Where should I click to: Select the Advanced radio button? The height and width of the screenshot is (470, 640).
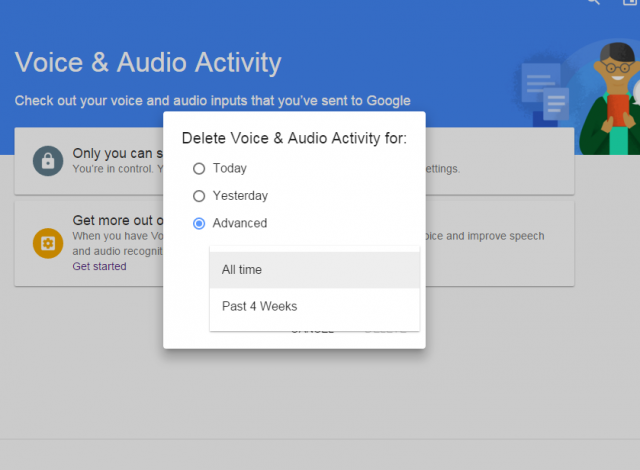[x=199, y=223]
